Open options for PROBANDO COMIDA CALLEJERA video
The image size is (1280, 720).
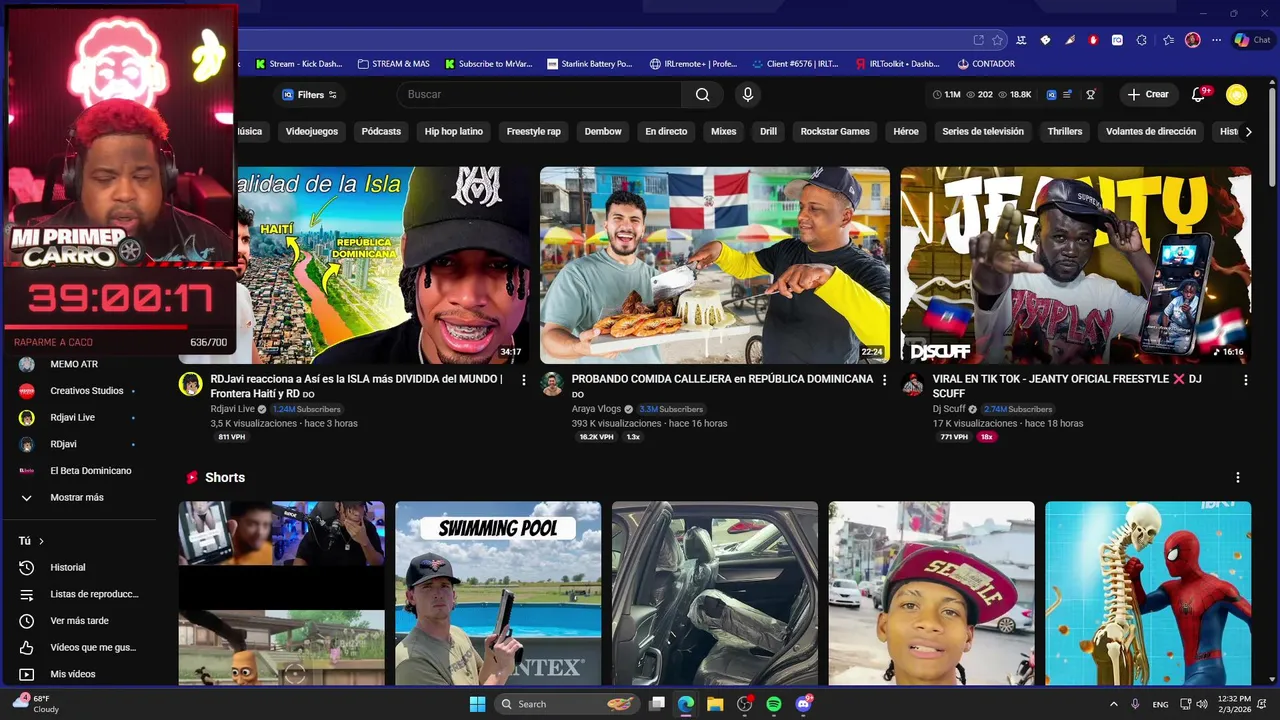(x=884, y=380)
